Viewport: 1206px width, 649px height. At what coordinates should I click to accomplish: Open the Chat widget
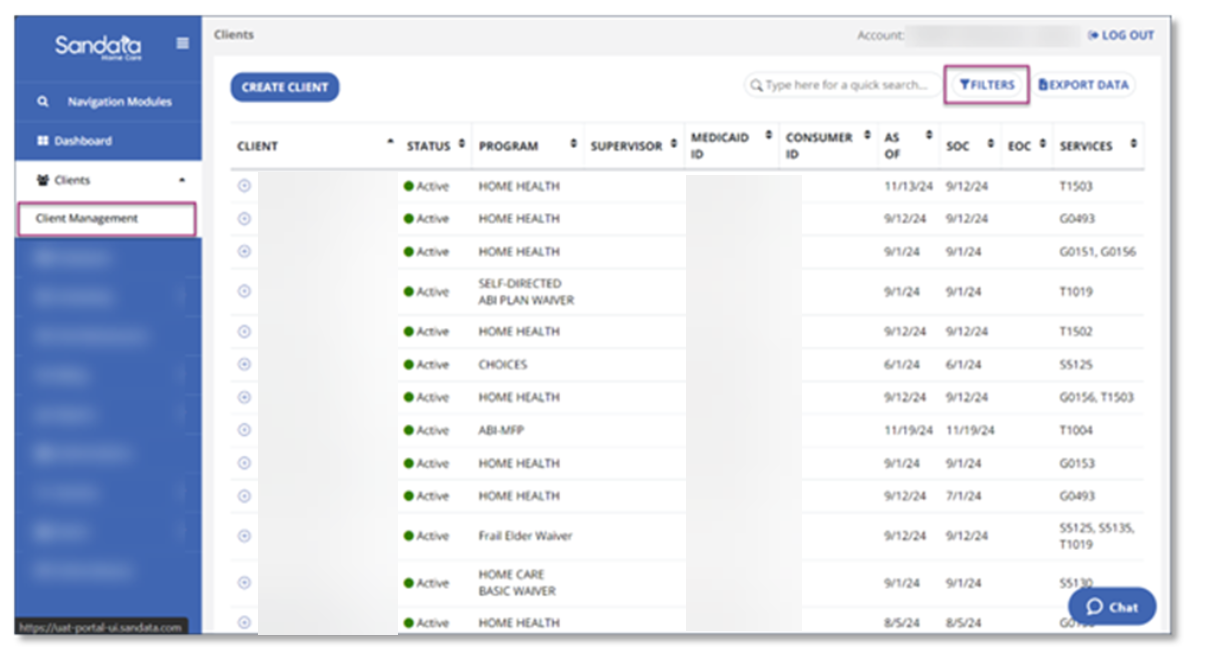(x=1111, y=607)
